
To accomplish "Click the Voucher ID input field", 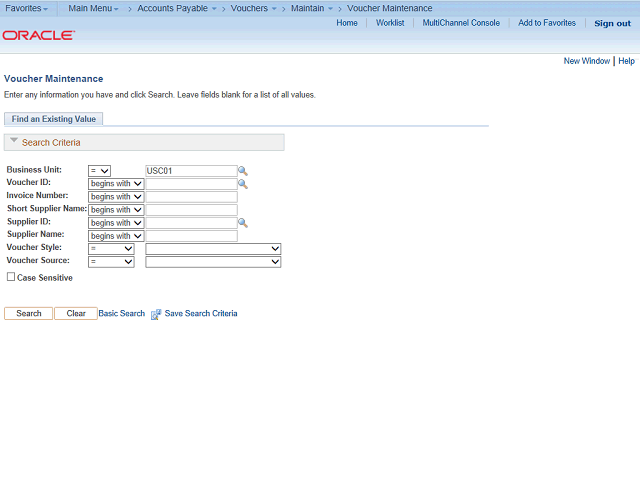I will click(x=191, y=184).
